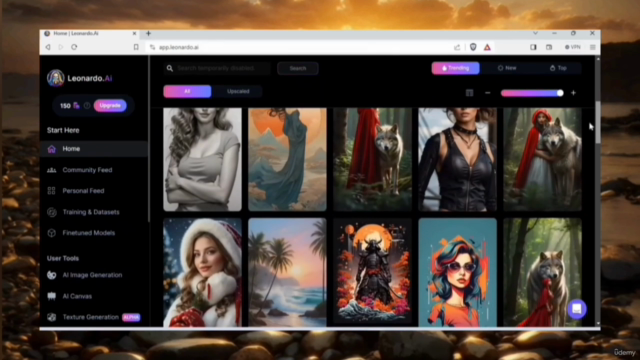Click the browser back arrow
640x360 pixels.
48,47
